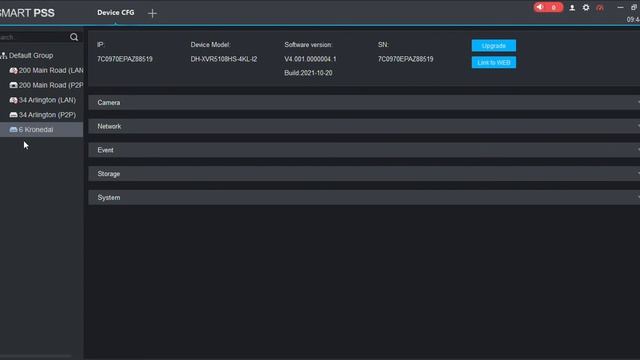Click the Link to WEB button
This screenshot has width=640, height=360.
point(493,62)
